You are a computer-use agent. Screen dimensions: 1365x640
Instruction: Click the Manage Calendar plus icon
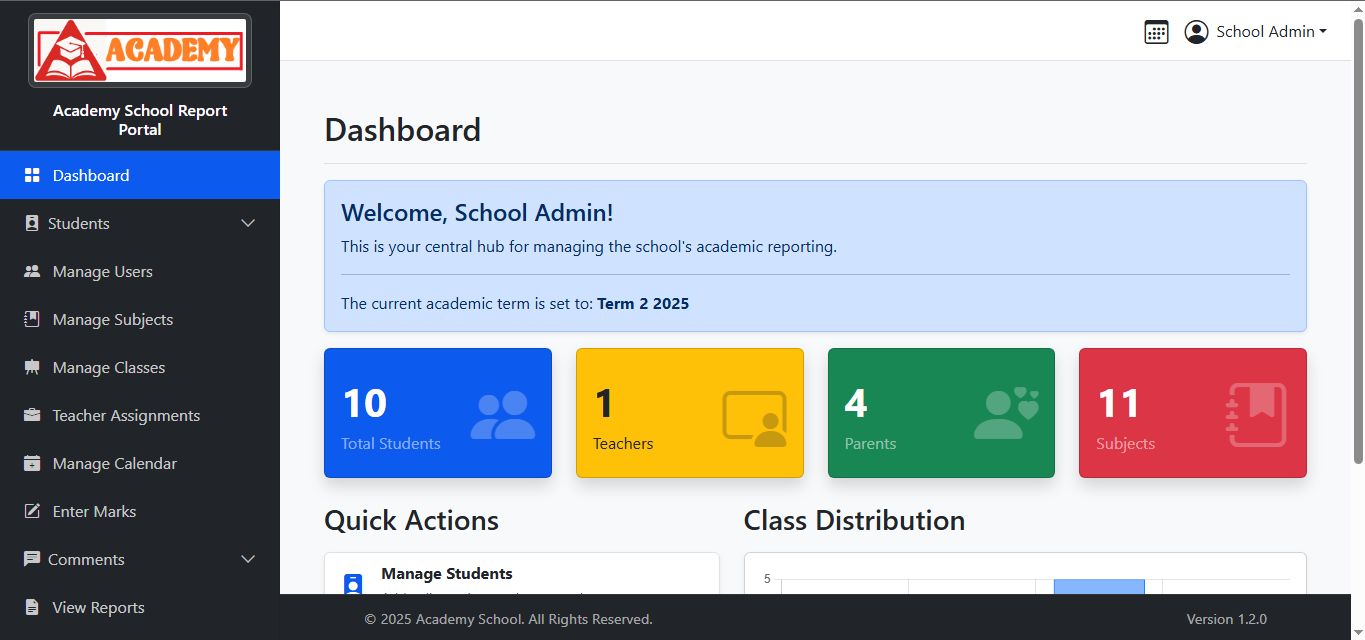coord(32,463)
